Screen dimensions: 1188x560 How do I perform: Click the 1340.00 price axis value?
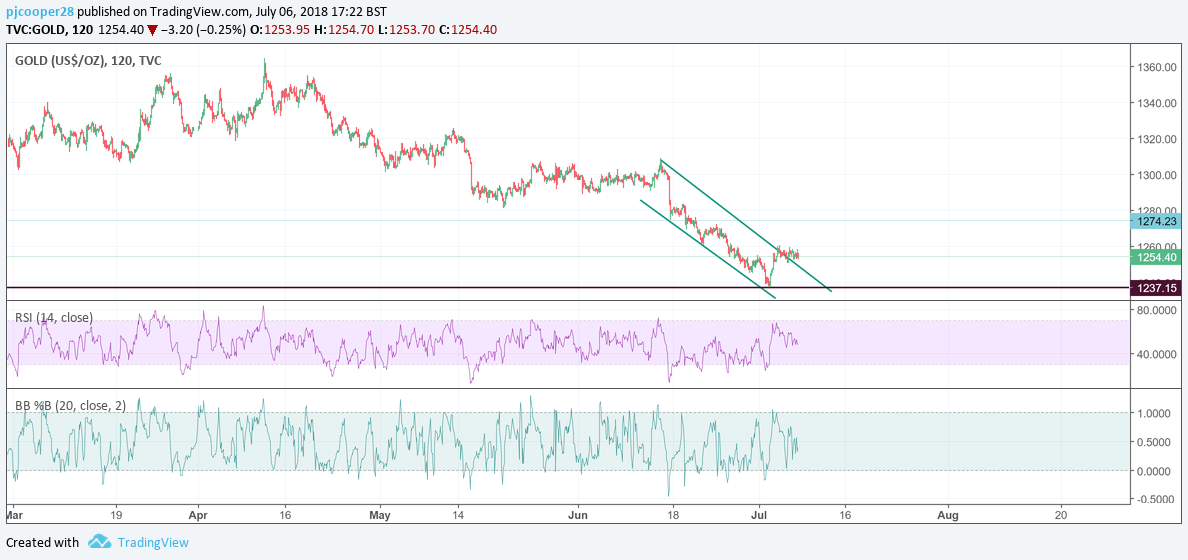click(1156, 103)
